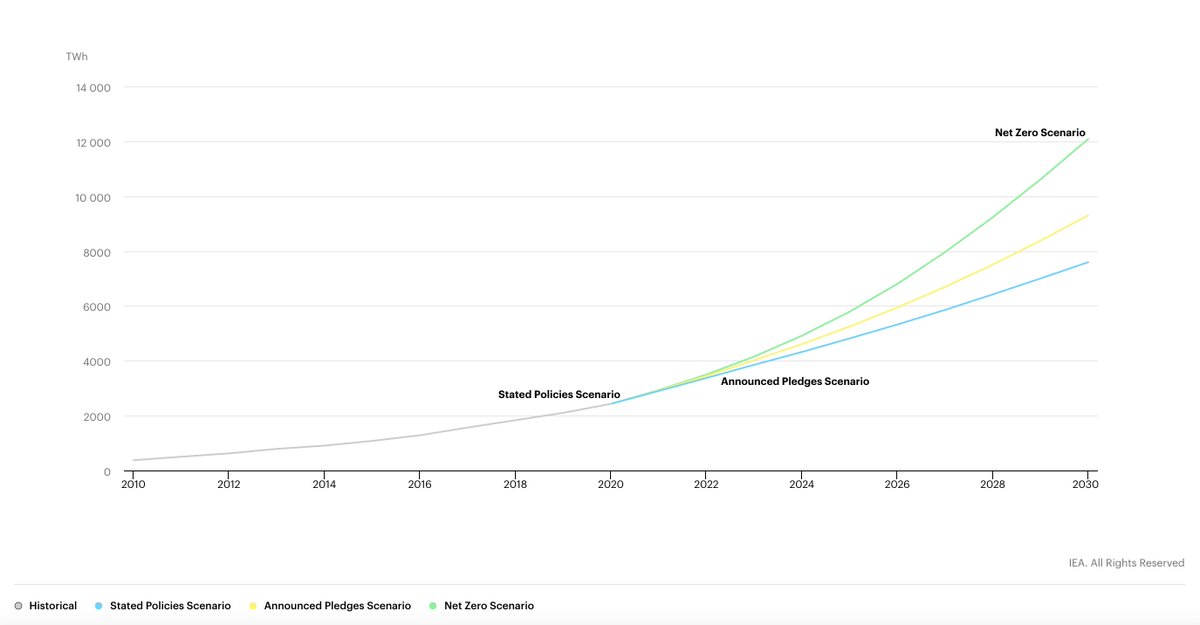Click the 8000 y-axis value
Image resolution: width=1200 pixels, height=625 pixels.
click(x=97, y=252)
